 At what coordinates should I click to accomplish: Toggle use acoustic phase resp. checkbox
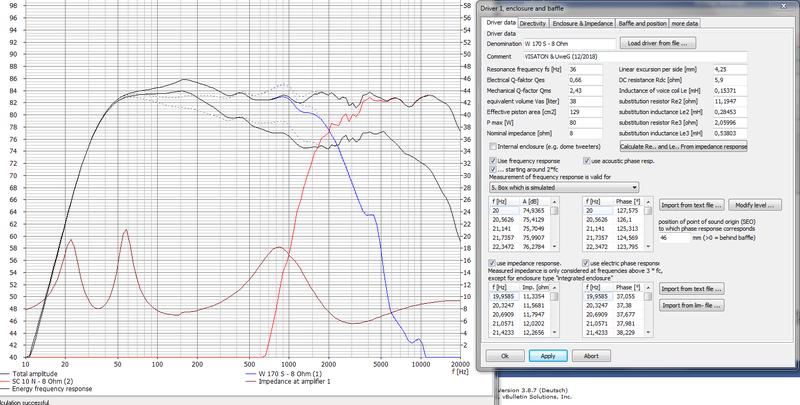585,159
